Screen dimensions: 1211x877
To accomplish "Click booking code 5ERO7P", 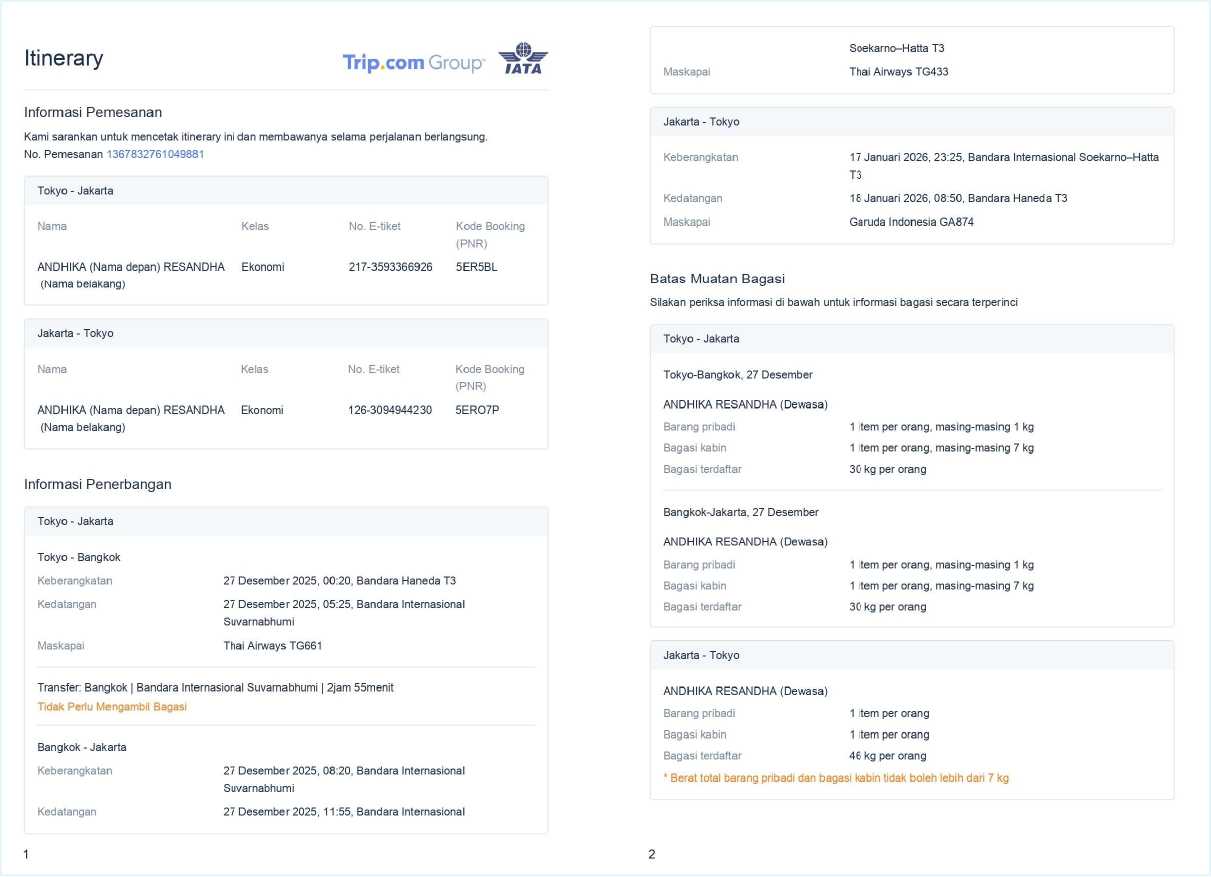I will click(477, 410).
